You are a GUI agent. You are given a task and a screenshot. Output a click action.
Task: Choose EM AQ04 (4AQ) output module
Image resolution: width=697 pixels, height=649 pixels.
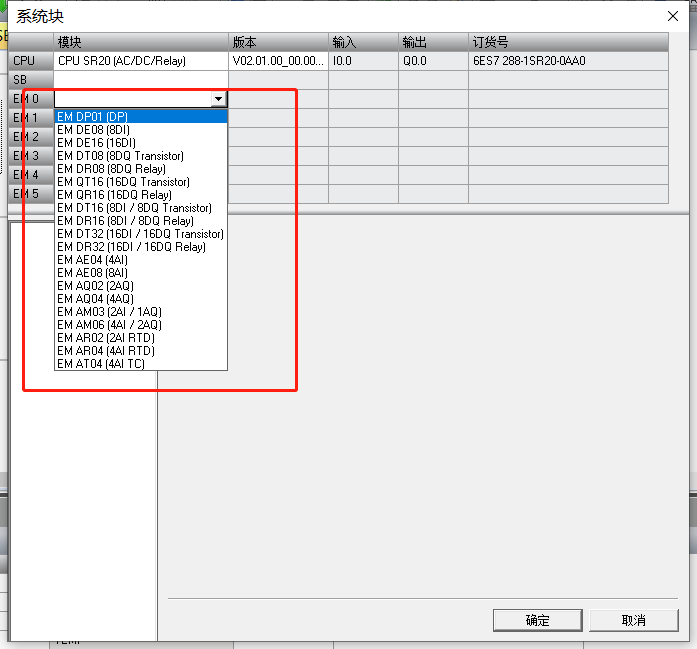(x=140, y=299)
